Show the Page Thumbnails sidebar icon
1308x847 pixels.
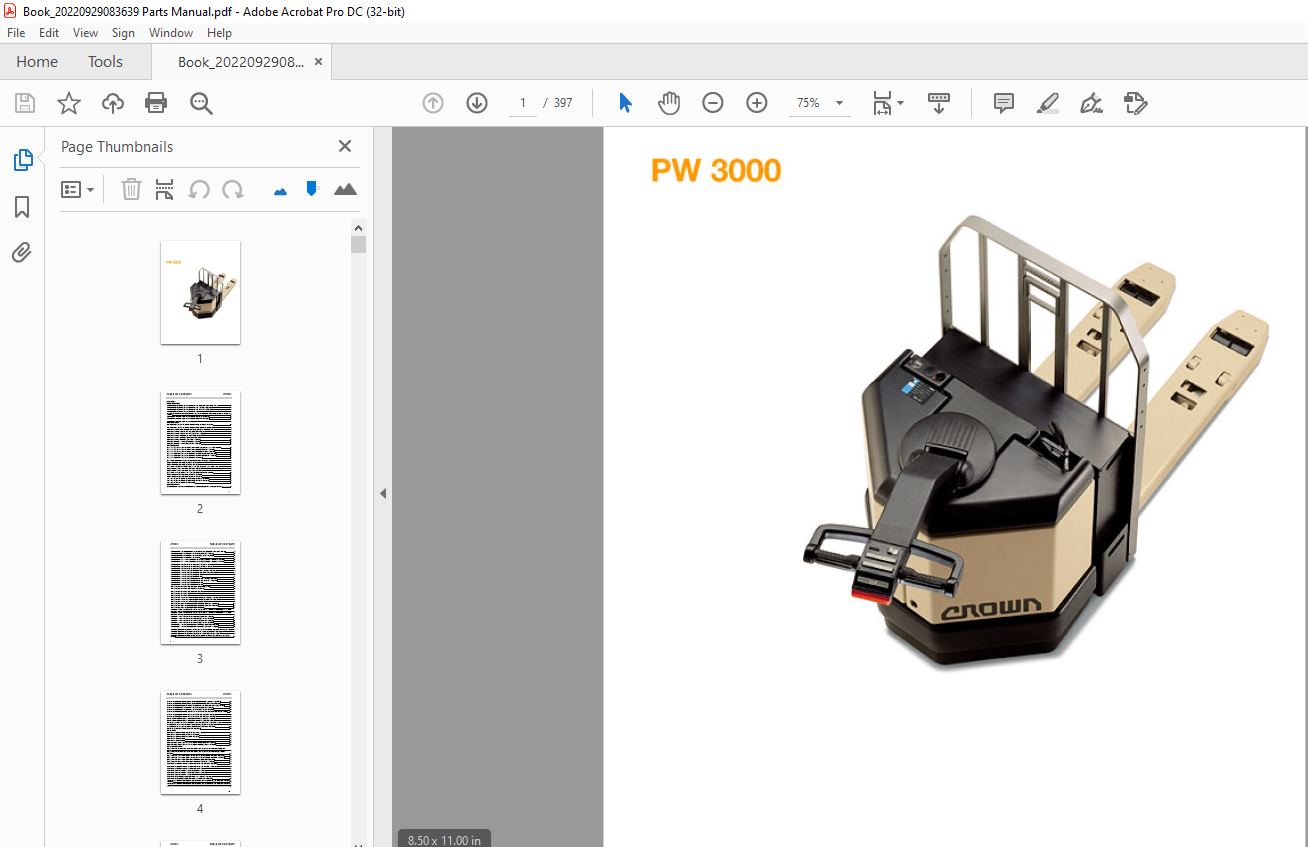click(x=22, y=159)
